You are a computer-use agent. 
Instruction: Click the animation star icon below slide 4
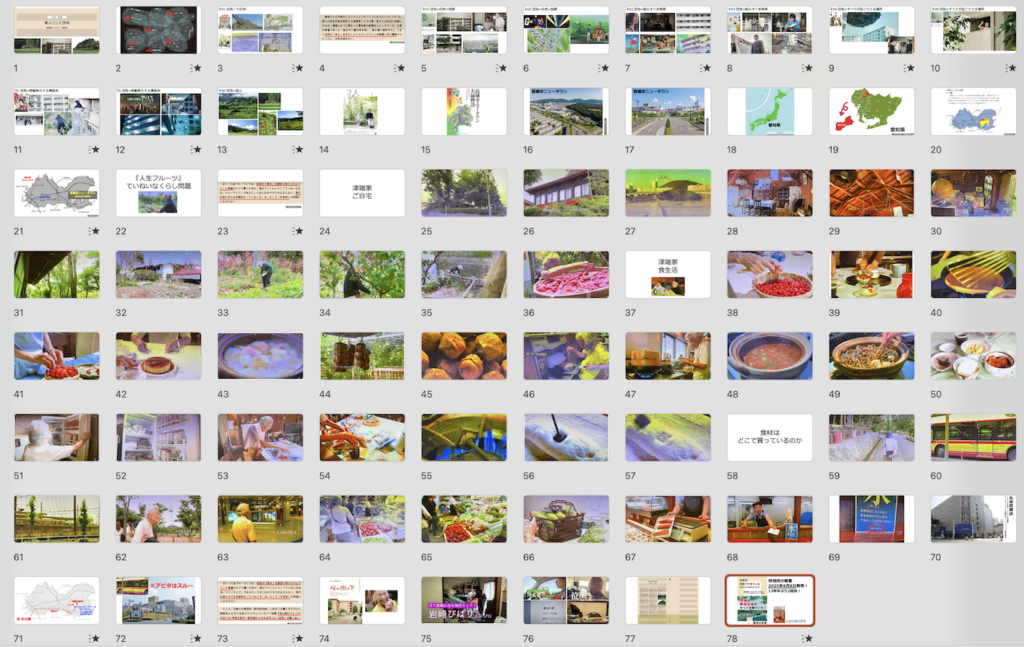click(x=400, y=68)
